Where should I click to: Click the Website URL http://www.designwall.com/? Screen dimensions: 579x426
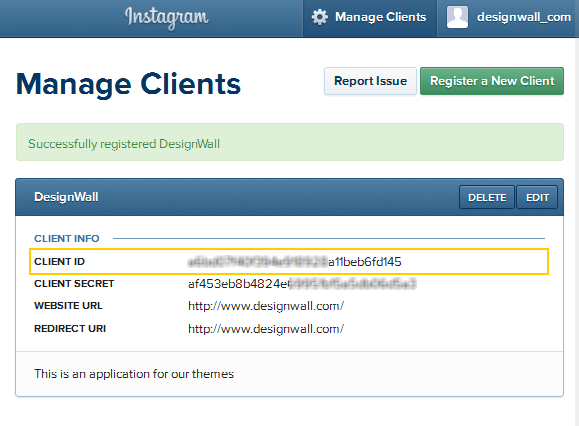(266, 306)
